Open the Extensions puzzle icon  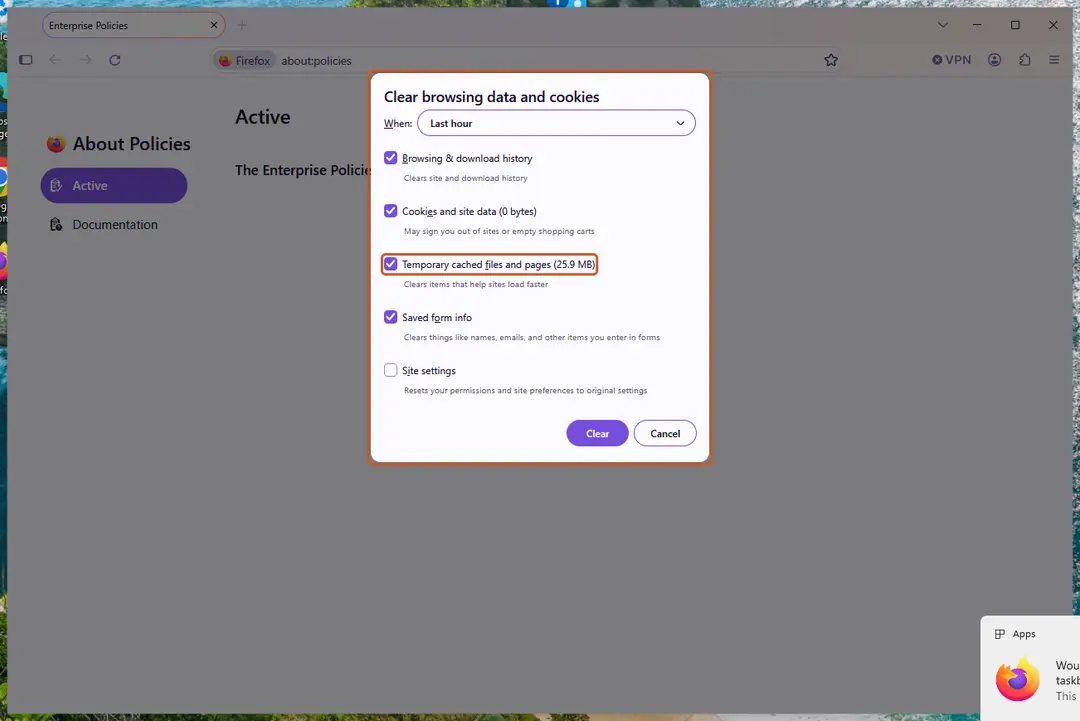point(1025,60)
